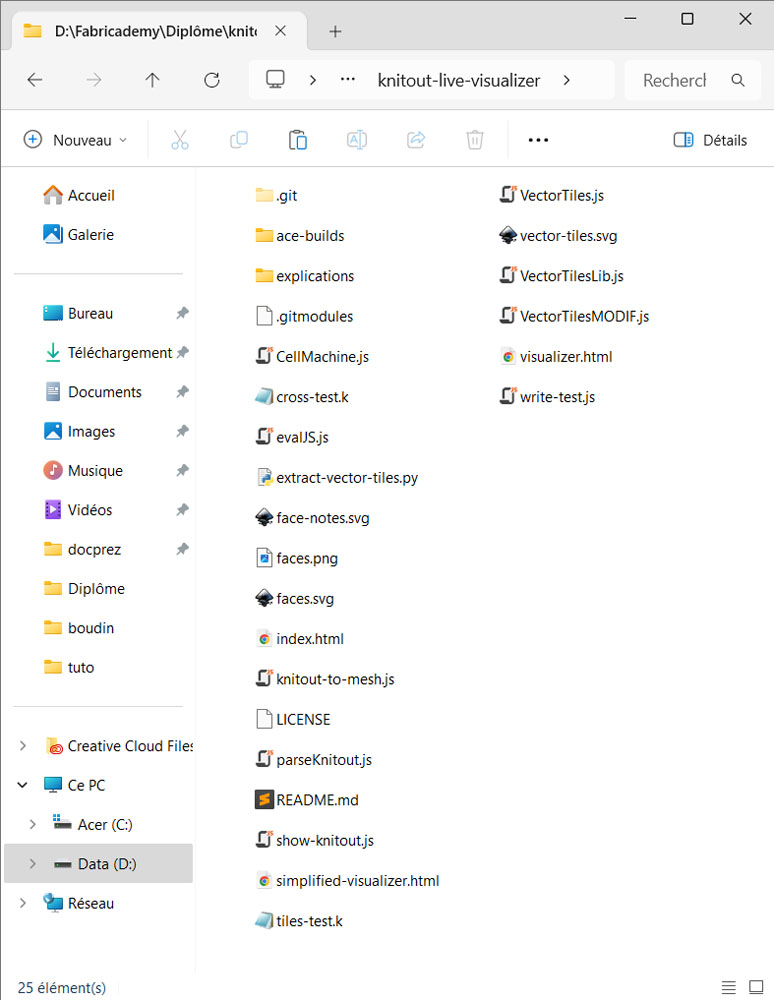Click the search magnifier icon
Image resolution: width=774 pixels, height=1000 pixels.
tap(738, 80)
